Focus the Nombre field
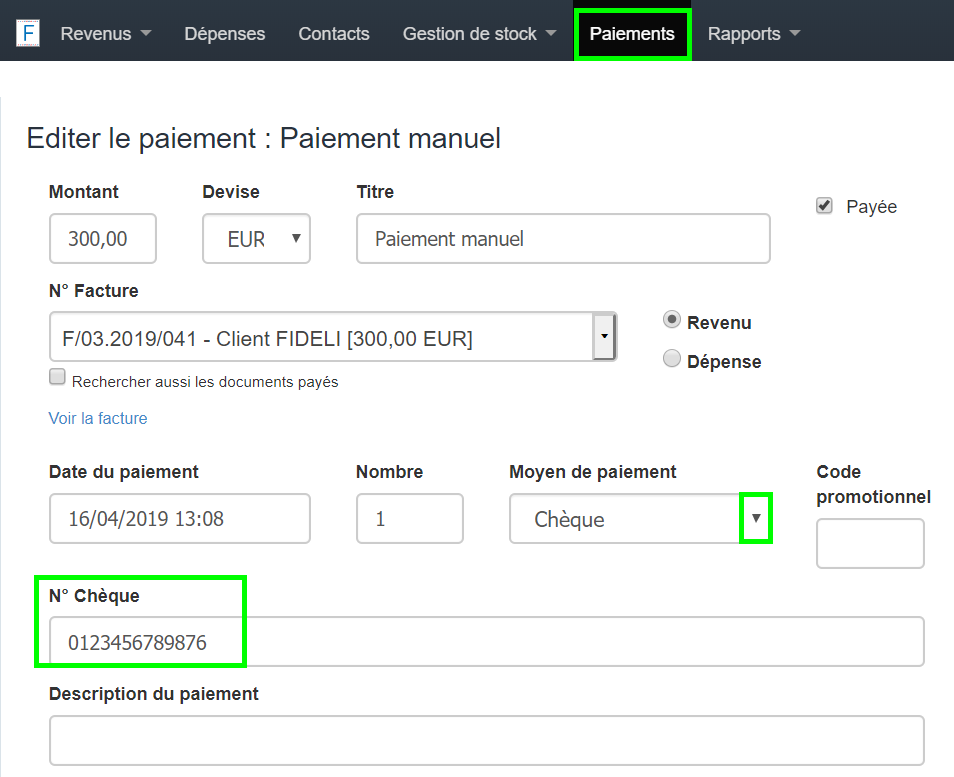Viewport: 954px width, 777px height. [x=409, y=518]
